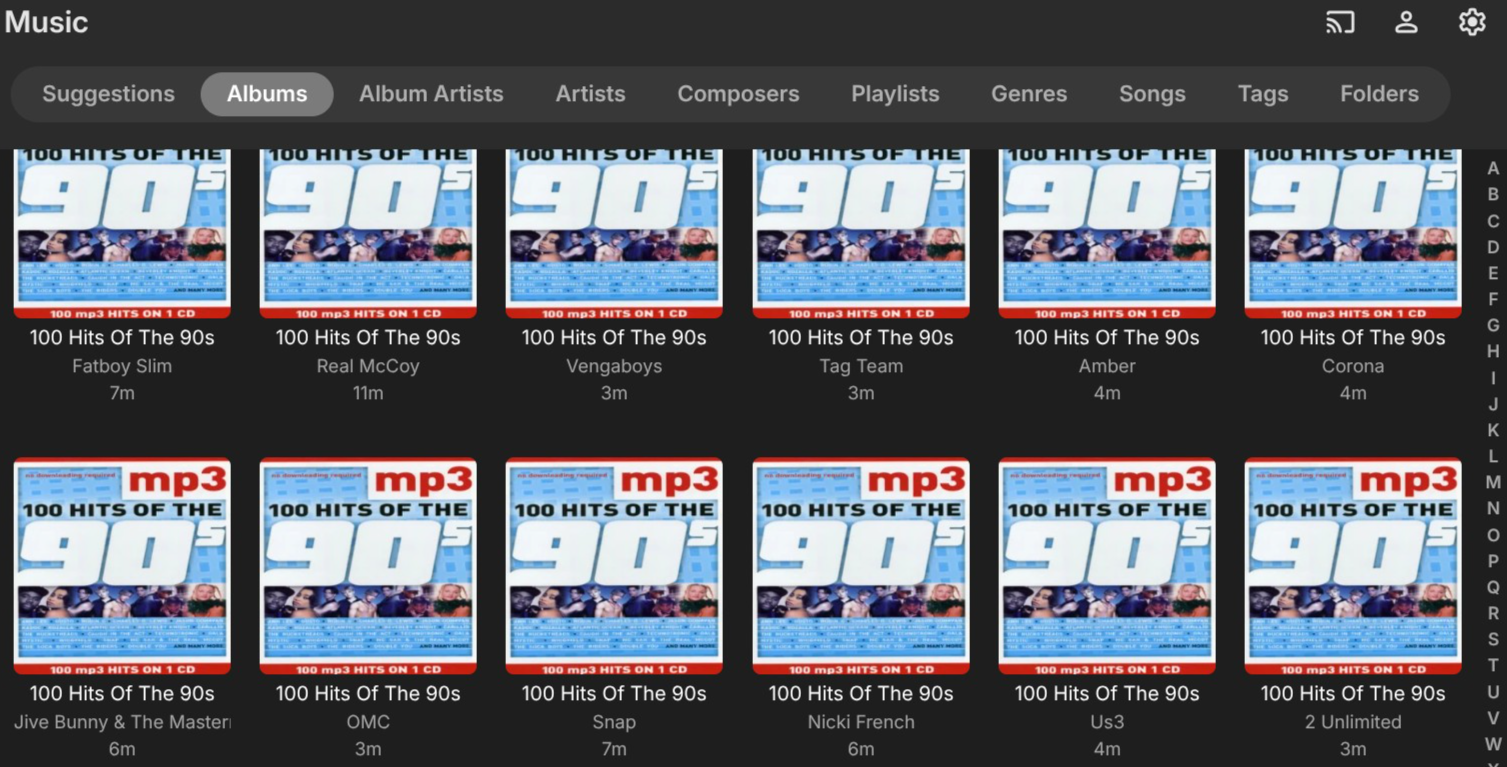Click letter G in the alphabet picker
This screenshot has width=1507, height=767.
(x=1493, y=325)
